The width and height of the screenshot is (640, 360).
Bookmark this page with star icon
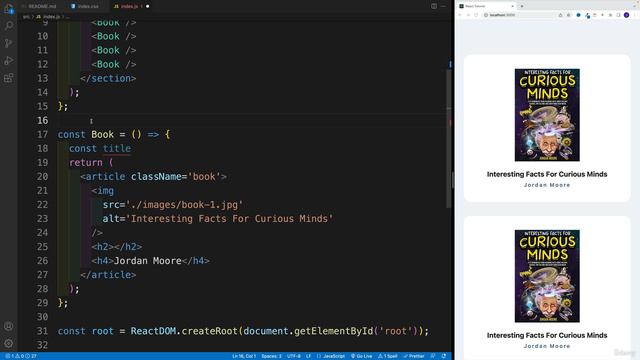coord(569,15)
